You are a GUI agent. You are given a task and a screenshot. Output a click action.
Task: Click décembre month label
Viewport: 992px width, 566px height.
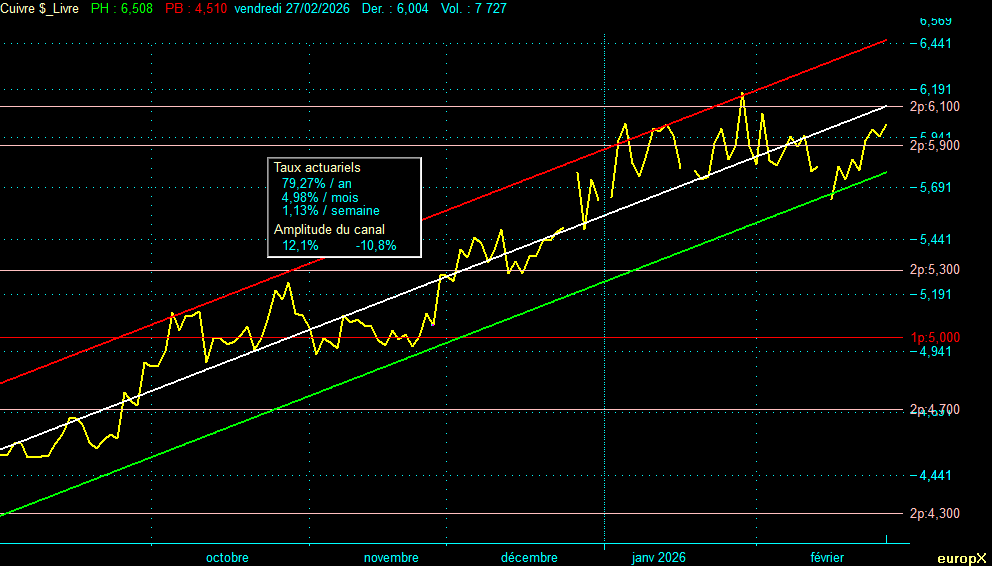(x=529, y=557)
